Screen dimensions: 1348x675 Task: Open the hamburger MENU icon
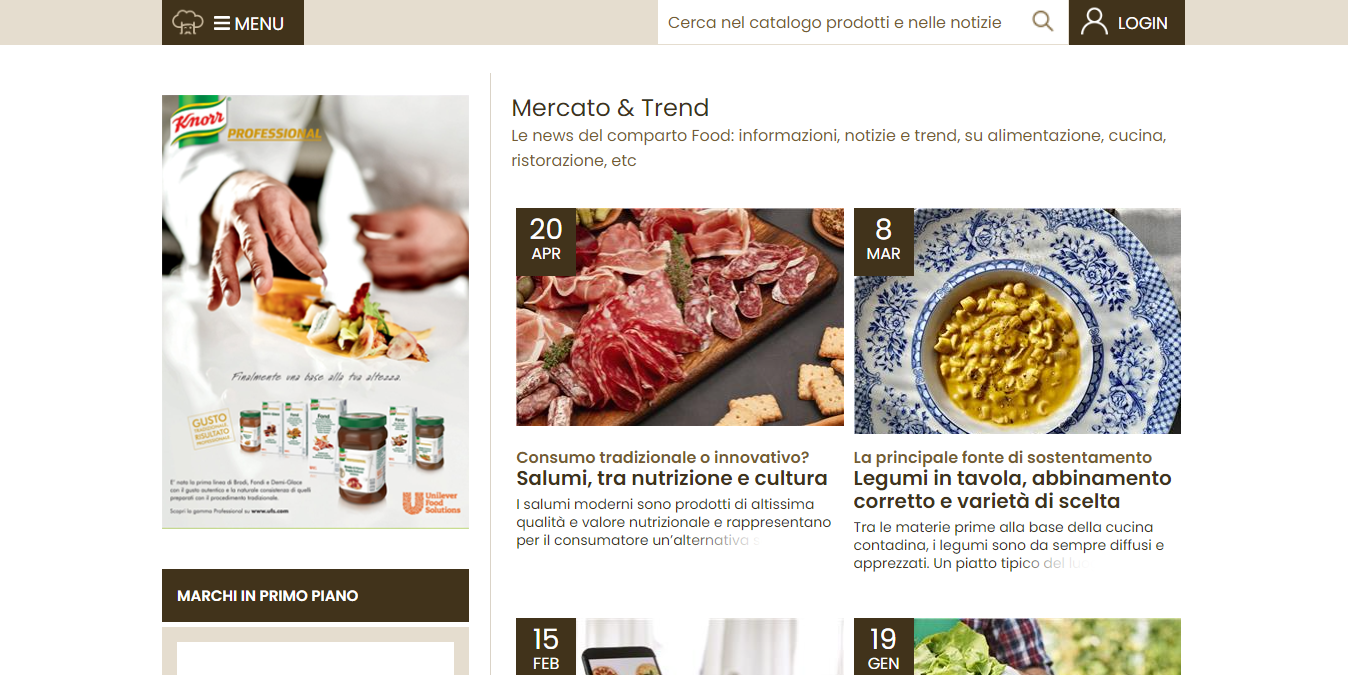pyautogui.click(x=222, y=23)
